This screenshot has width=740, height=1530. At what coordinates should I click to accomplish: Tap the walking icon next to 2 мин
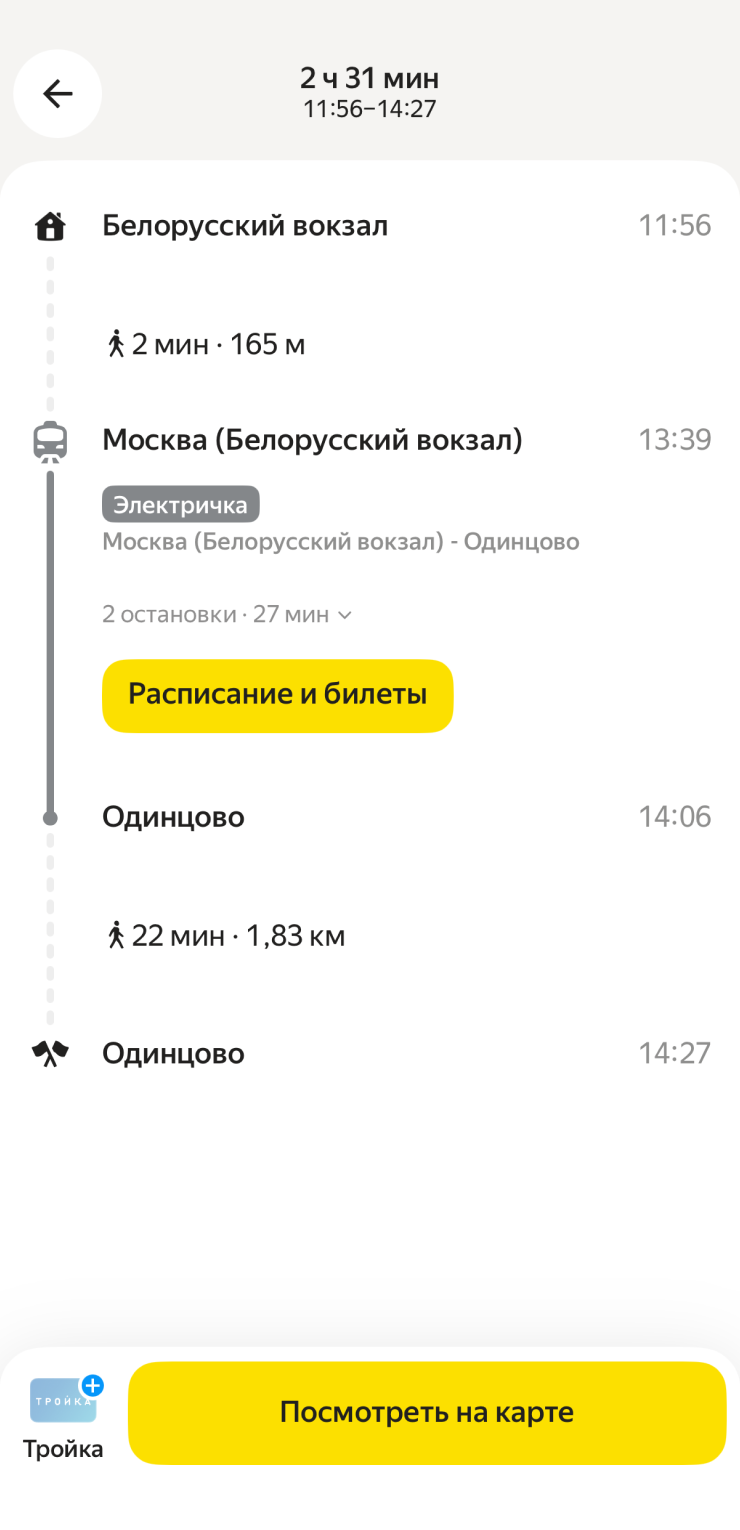coord(116,345)
